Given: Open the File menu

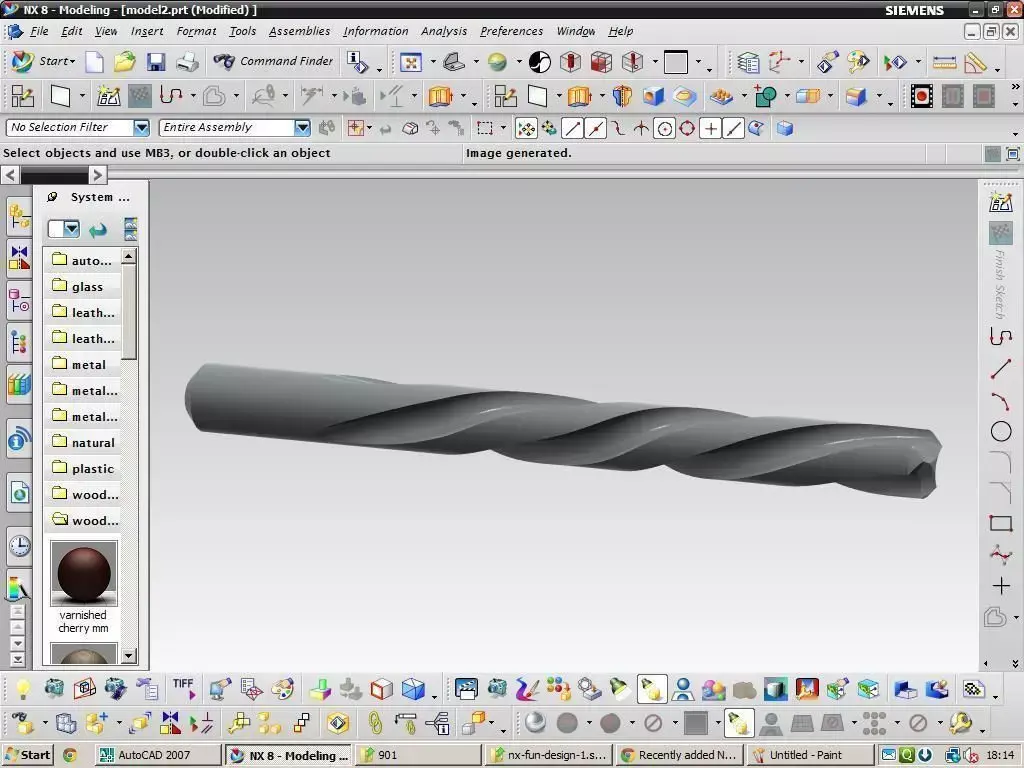Looking at the screenshot, I should [x=39, y=31].
